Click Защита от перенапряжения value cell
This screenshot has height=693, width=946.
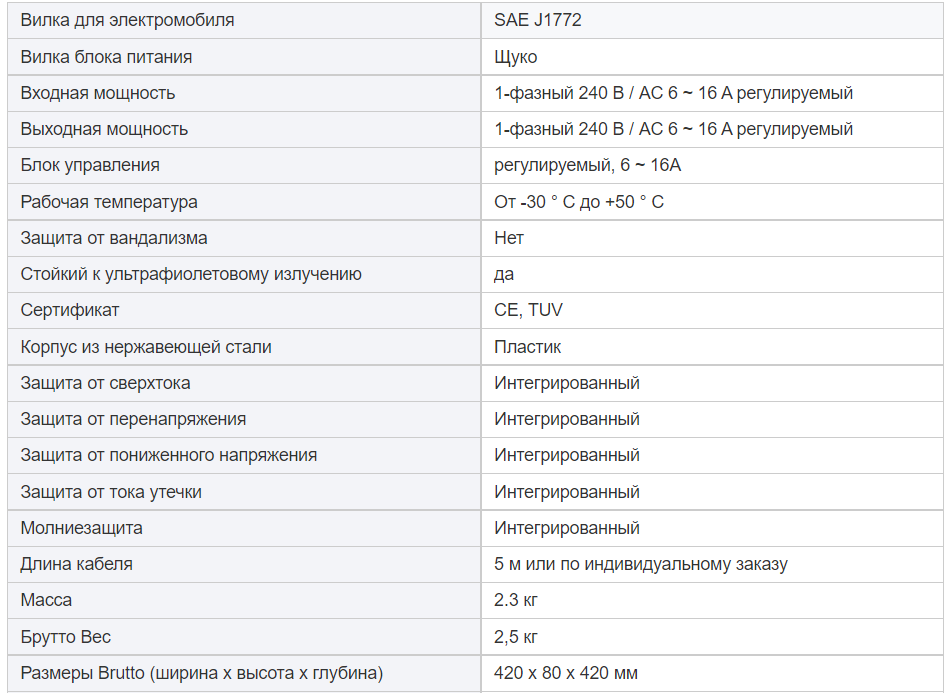[x=566, y=419]
